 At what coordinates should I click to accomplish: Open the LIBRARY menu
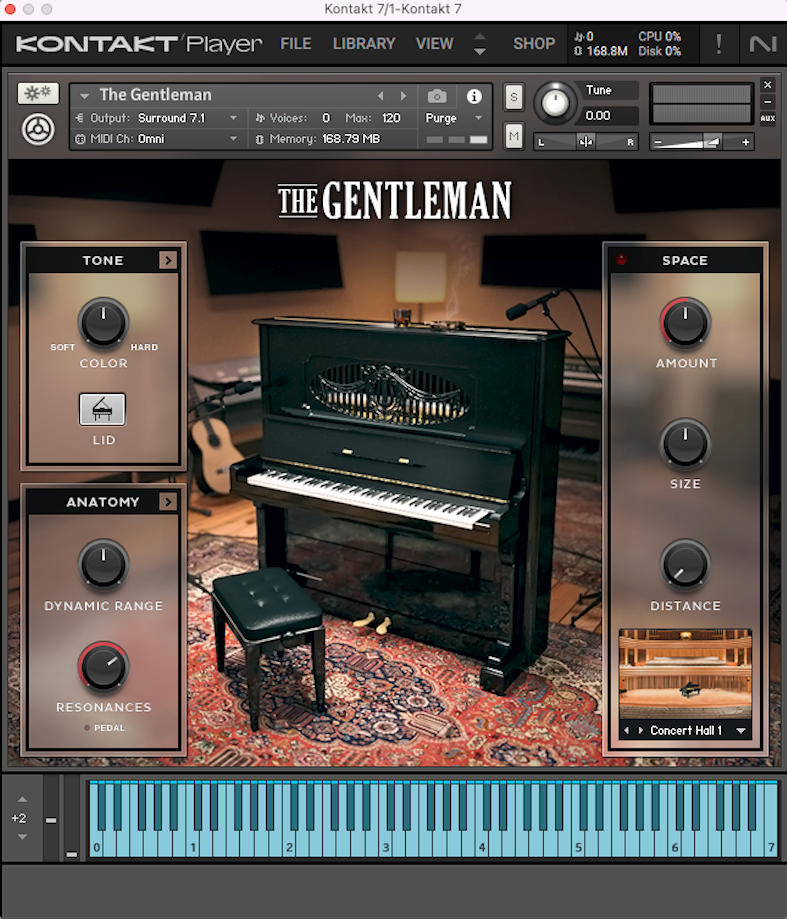point(364,43)
